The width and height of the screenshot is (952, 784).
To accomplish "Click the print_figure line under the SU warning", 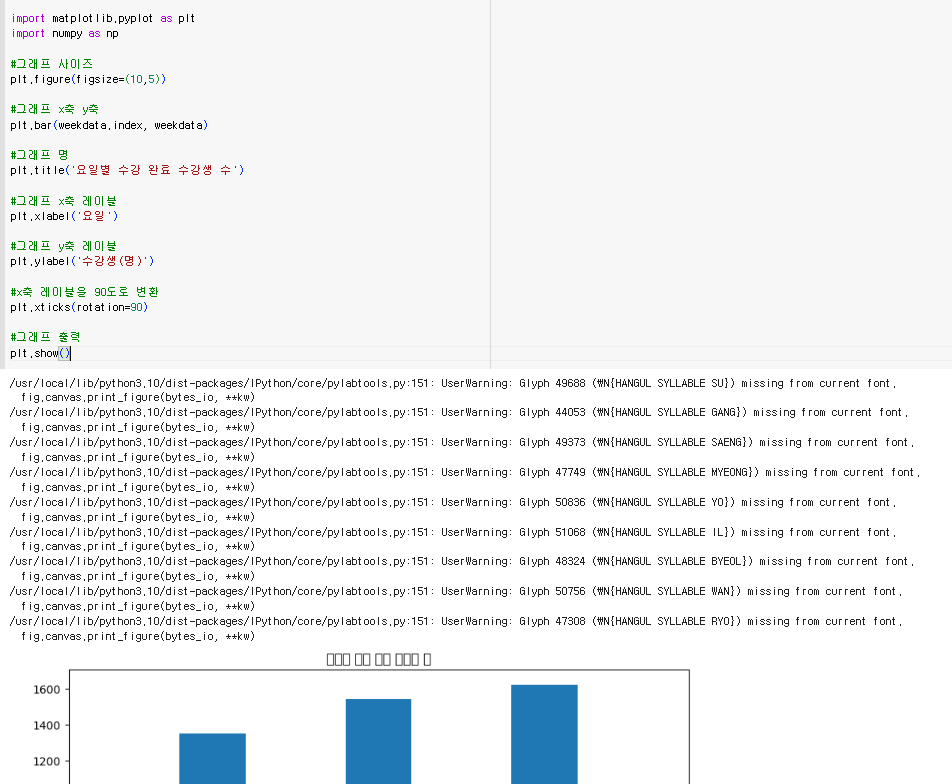I will click(x=138, y=397).
